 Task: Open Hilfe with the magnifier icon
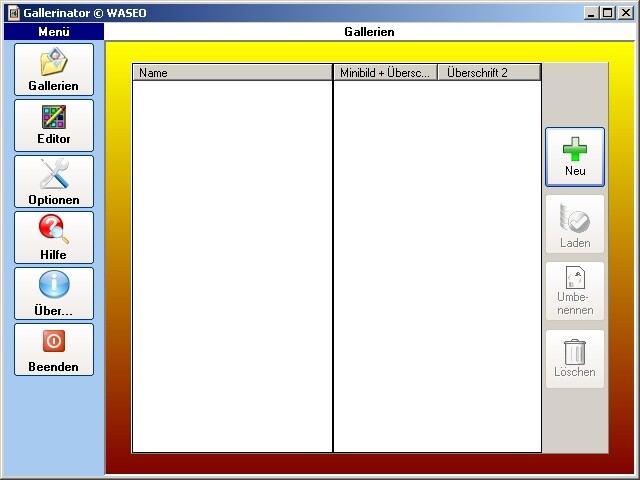[54, 237]
